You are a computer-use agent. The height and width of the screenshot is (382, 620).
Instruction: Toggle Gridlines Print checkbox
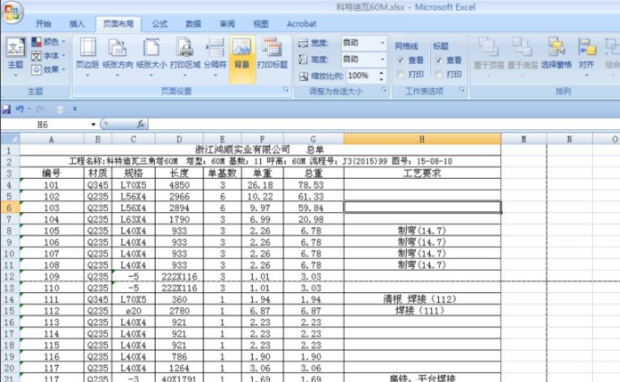(x=400, y=74)
